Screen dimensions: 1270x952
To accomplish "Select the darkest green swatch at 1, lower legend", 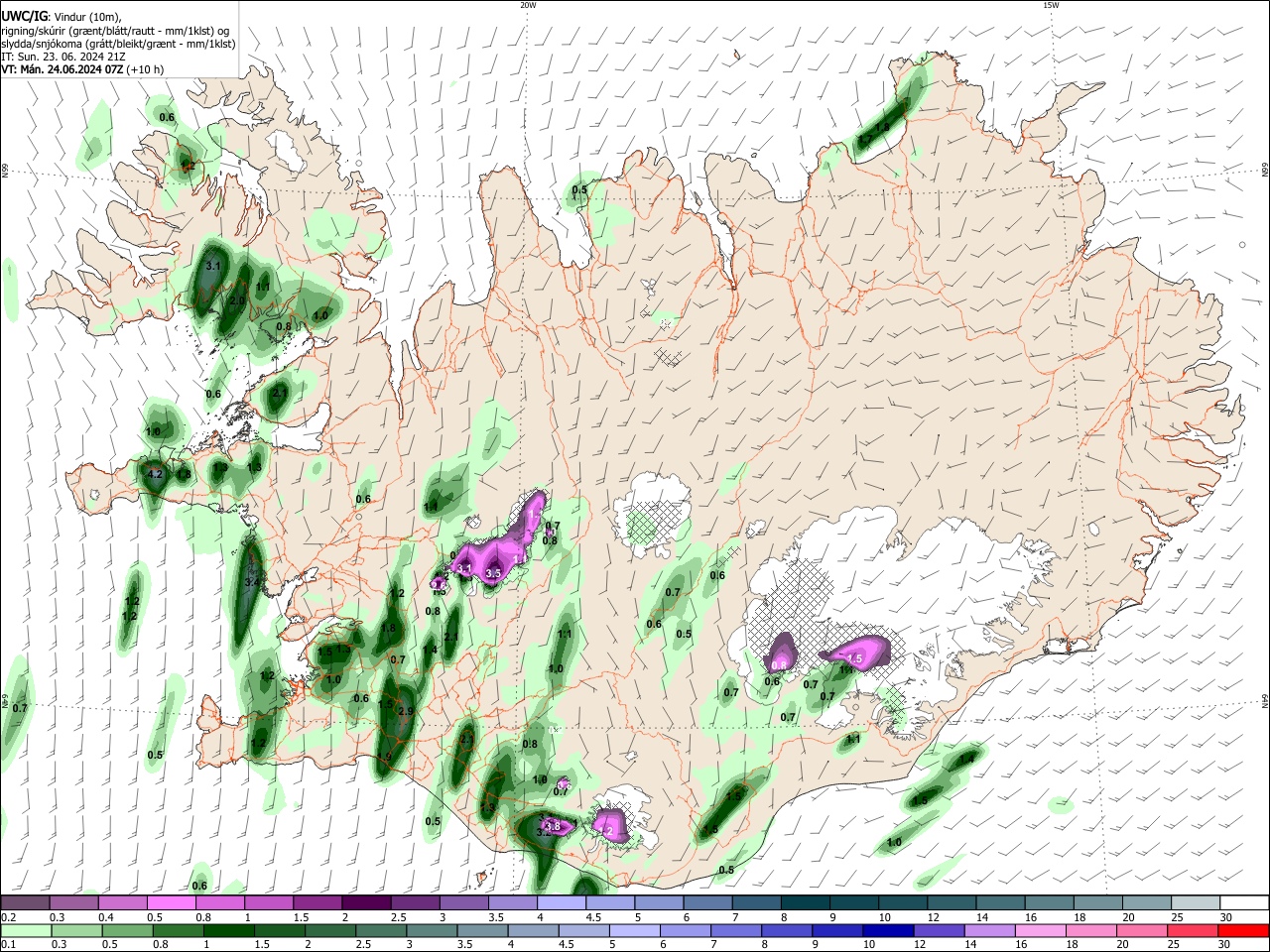I will [228, 931].
